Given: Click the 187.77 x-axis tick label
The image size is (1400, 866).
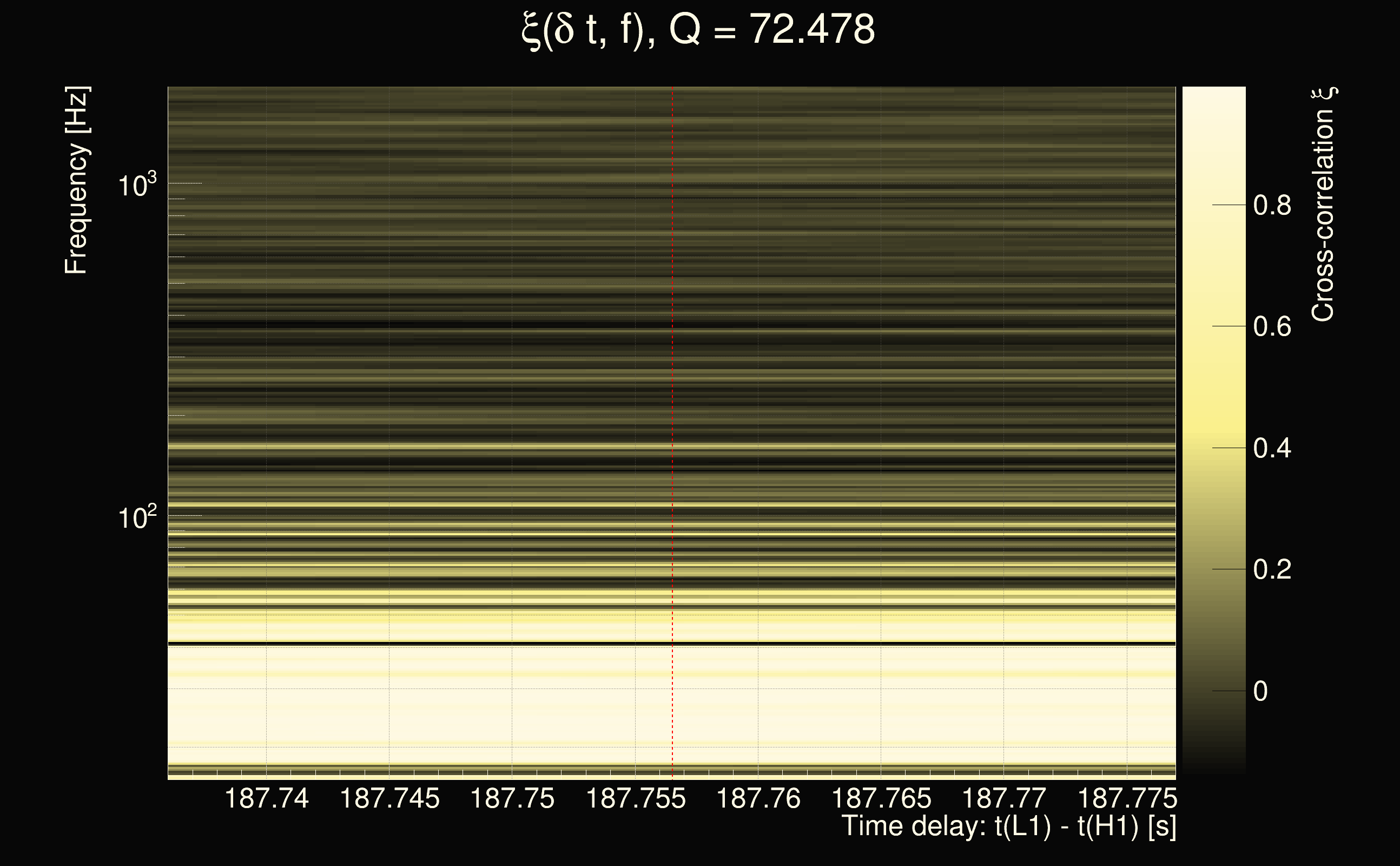Looking at the screenshot, I should (x=1004, y=798).
